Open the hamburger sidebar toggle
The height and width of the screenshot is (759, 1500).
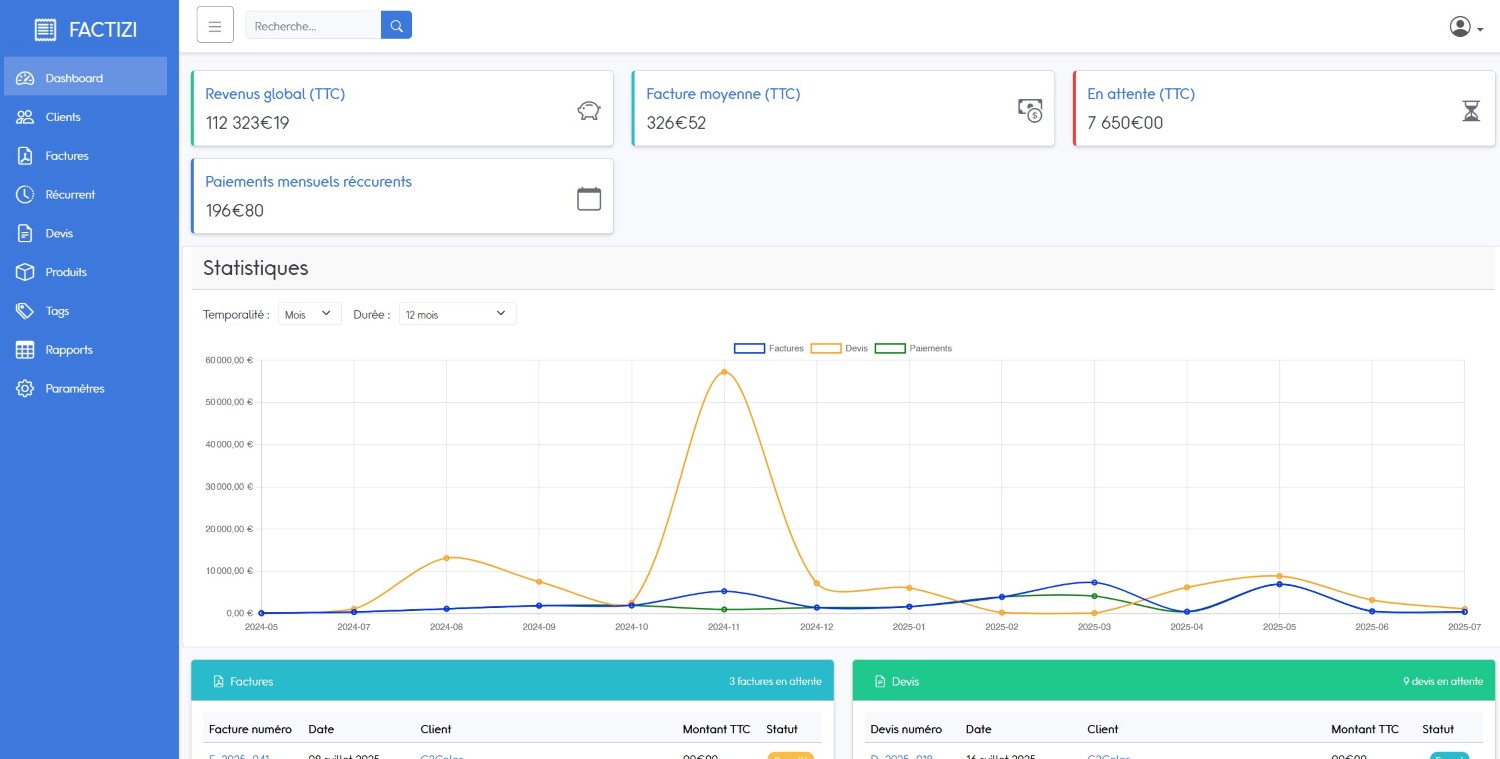click(215, 25)
